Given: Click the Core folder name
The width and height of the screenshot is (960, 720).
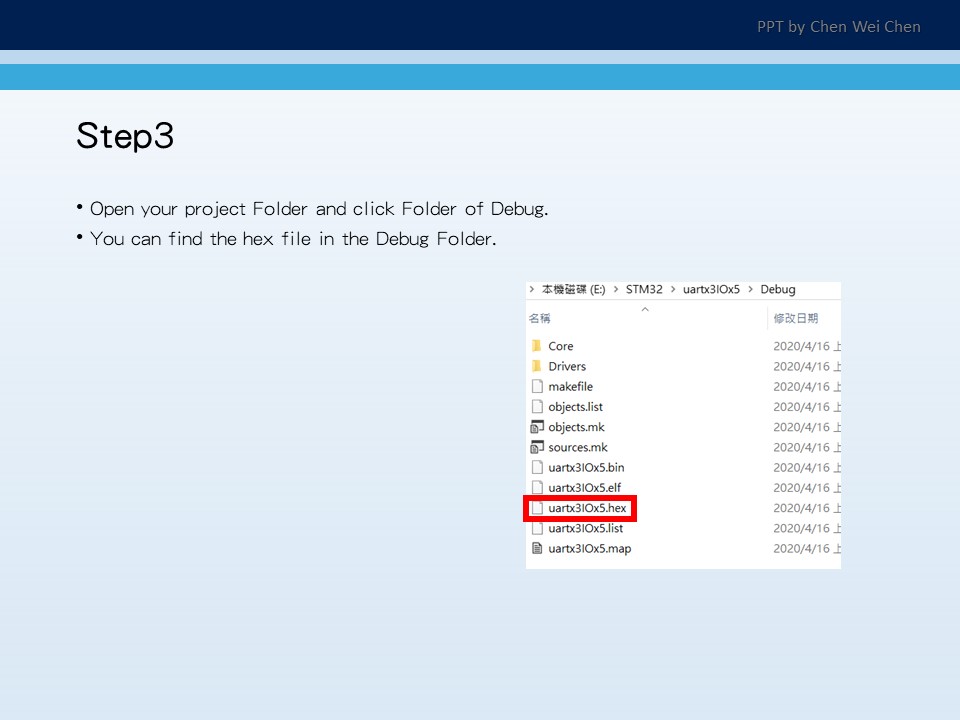Looking at the screenshot, I should (561, 346).
